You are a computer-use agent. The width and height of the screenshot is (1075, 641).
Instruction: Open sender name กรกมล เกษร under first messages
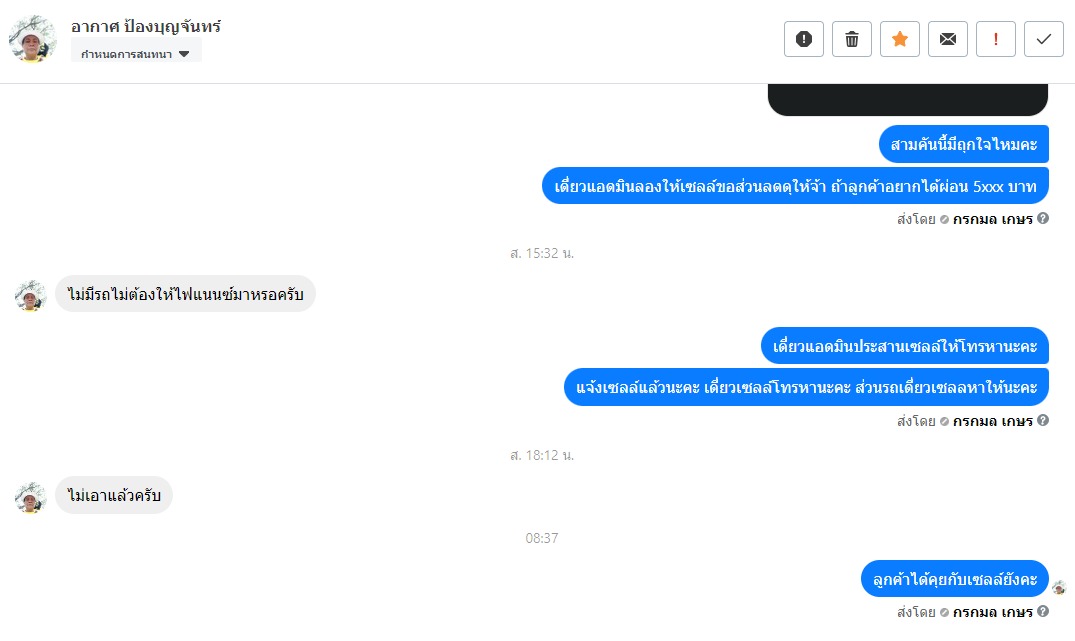pyautogui.click(x=992, y=219)
